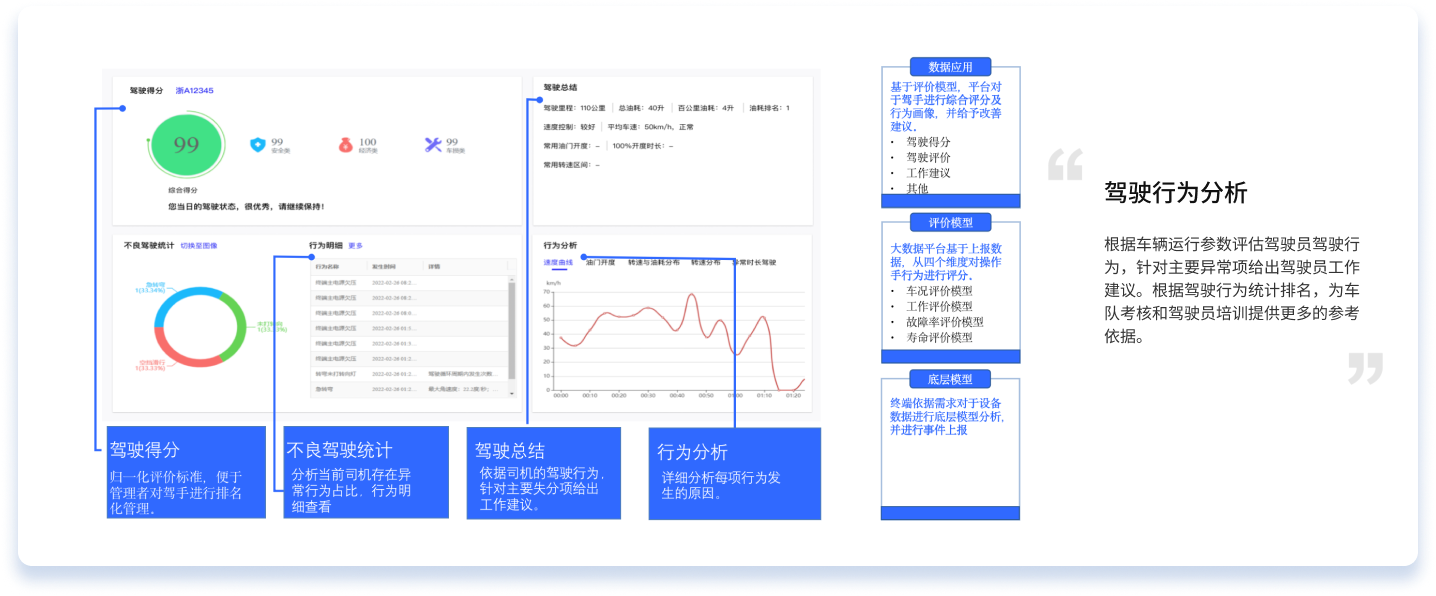The width and height of the screenshot is (1436, 596).
Task: Select the 异常时长驾驶 tab
Action: (x=756, y=261)
